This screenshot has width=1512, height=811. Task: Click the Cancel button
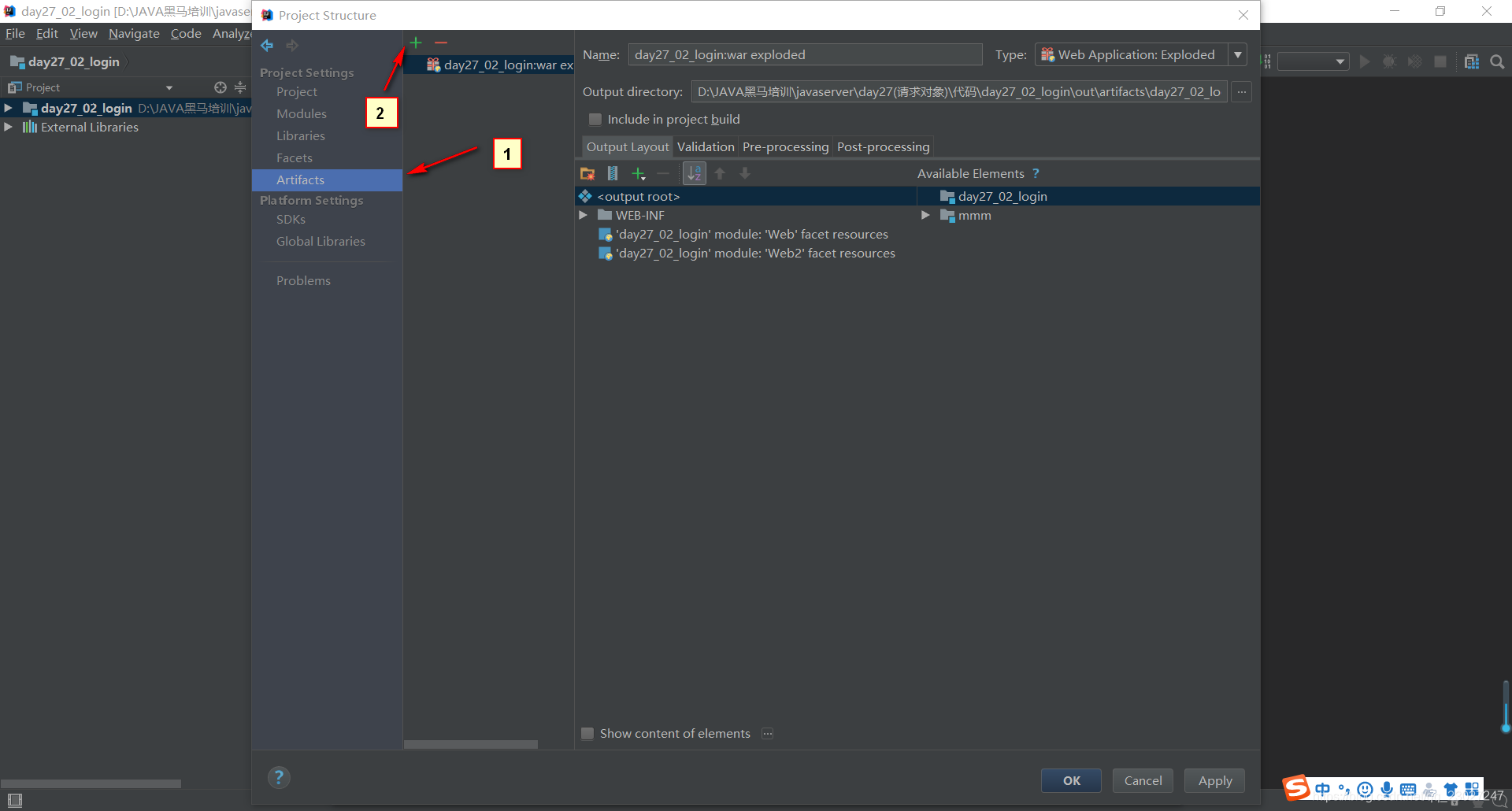pyautogui.click(x=1143, y=780)
